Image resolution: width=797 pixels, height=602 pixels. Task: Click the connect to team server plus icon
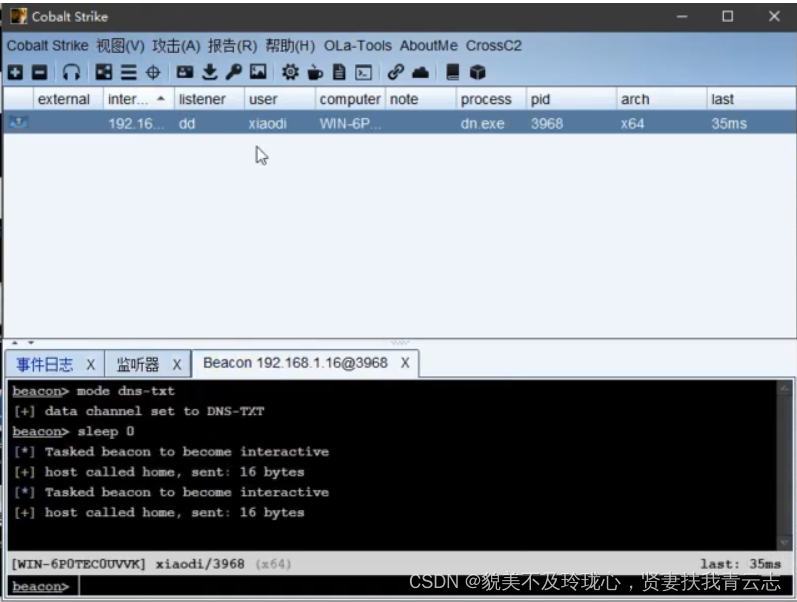15,72
